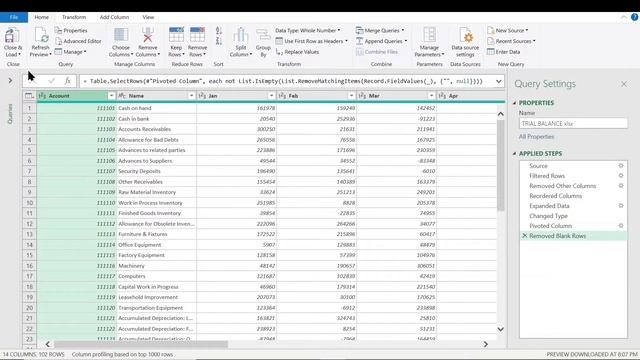Click the Remove Rows icon
The height and width of the screenshot is (360, 640).
pyautogui.click(x=197, y=35)
